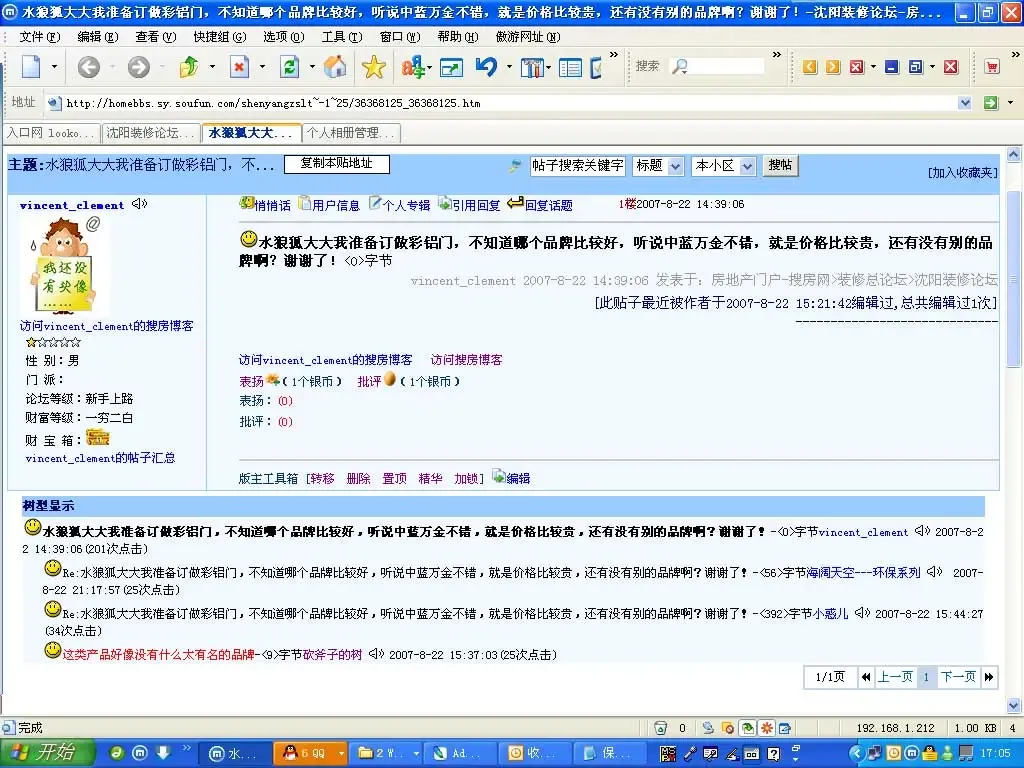Image resolution: width=1024 pixels, height=768 pixels.
Task: Open the 标题 search type dropdown
Action: 675,166
